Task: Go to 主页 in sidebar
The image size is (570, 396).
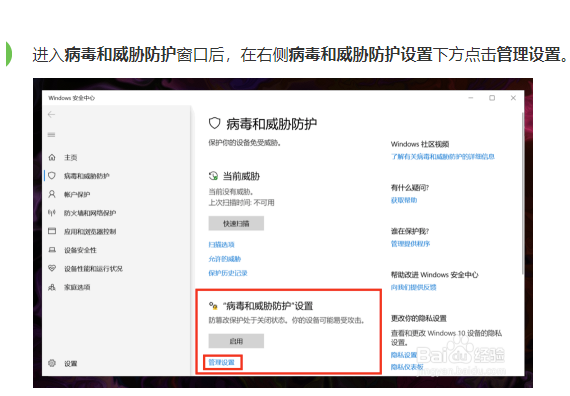Action: pos(71,157)
